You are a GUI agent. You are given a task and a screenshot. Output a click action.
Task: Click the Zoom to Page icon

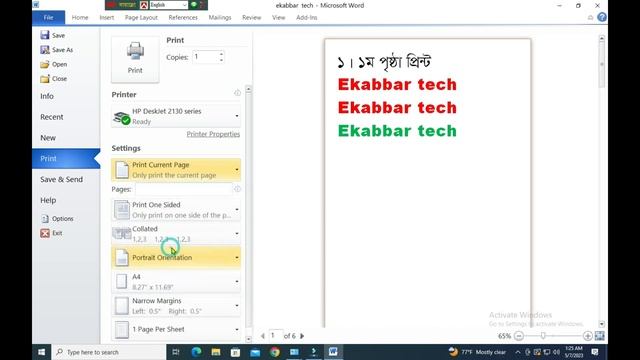point(600,336)
